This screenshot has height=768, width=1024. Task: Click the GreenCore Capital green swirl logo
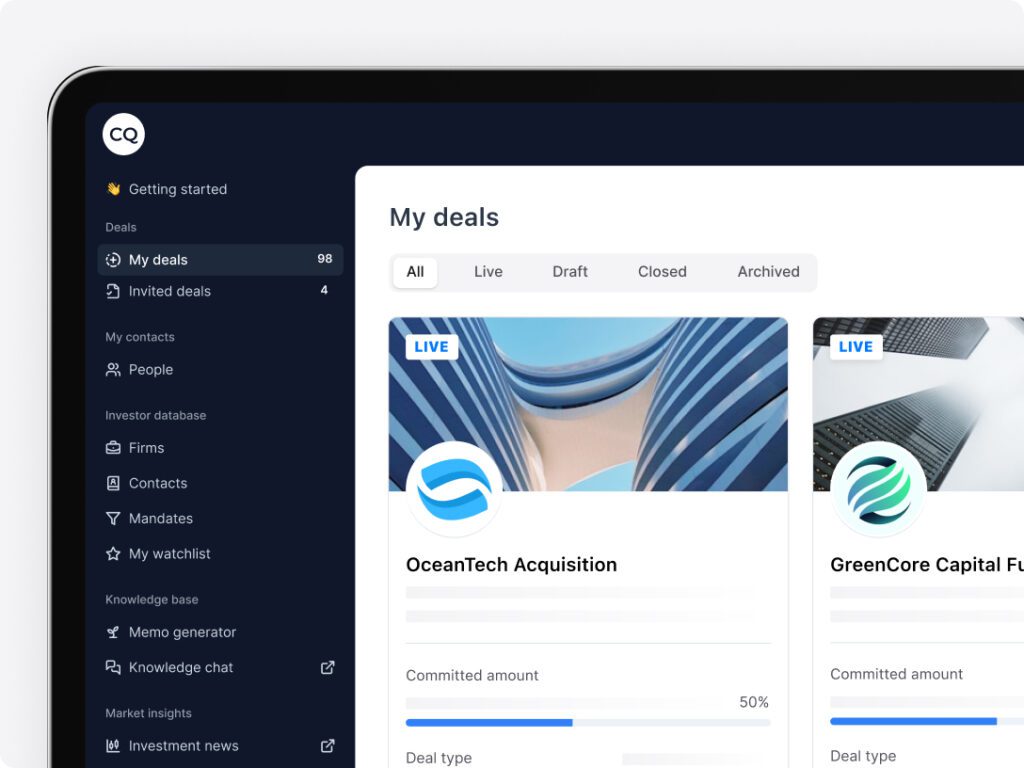pyautogui.click(x=878, y=489)
